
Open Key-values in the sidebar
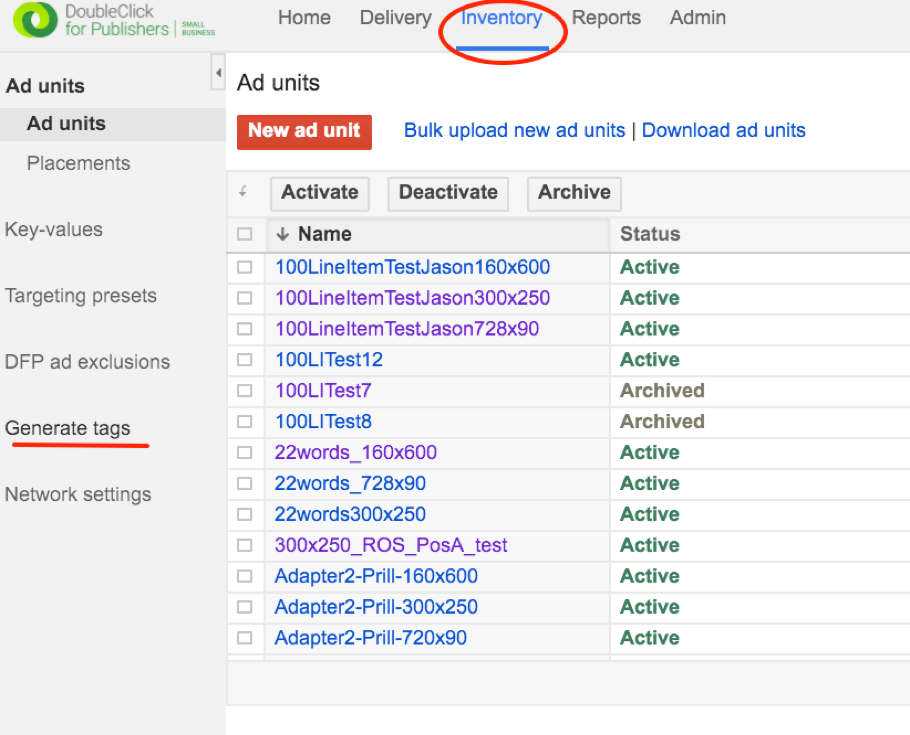click(53, 229)
